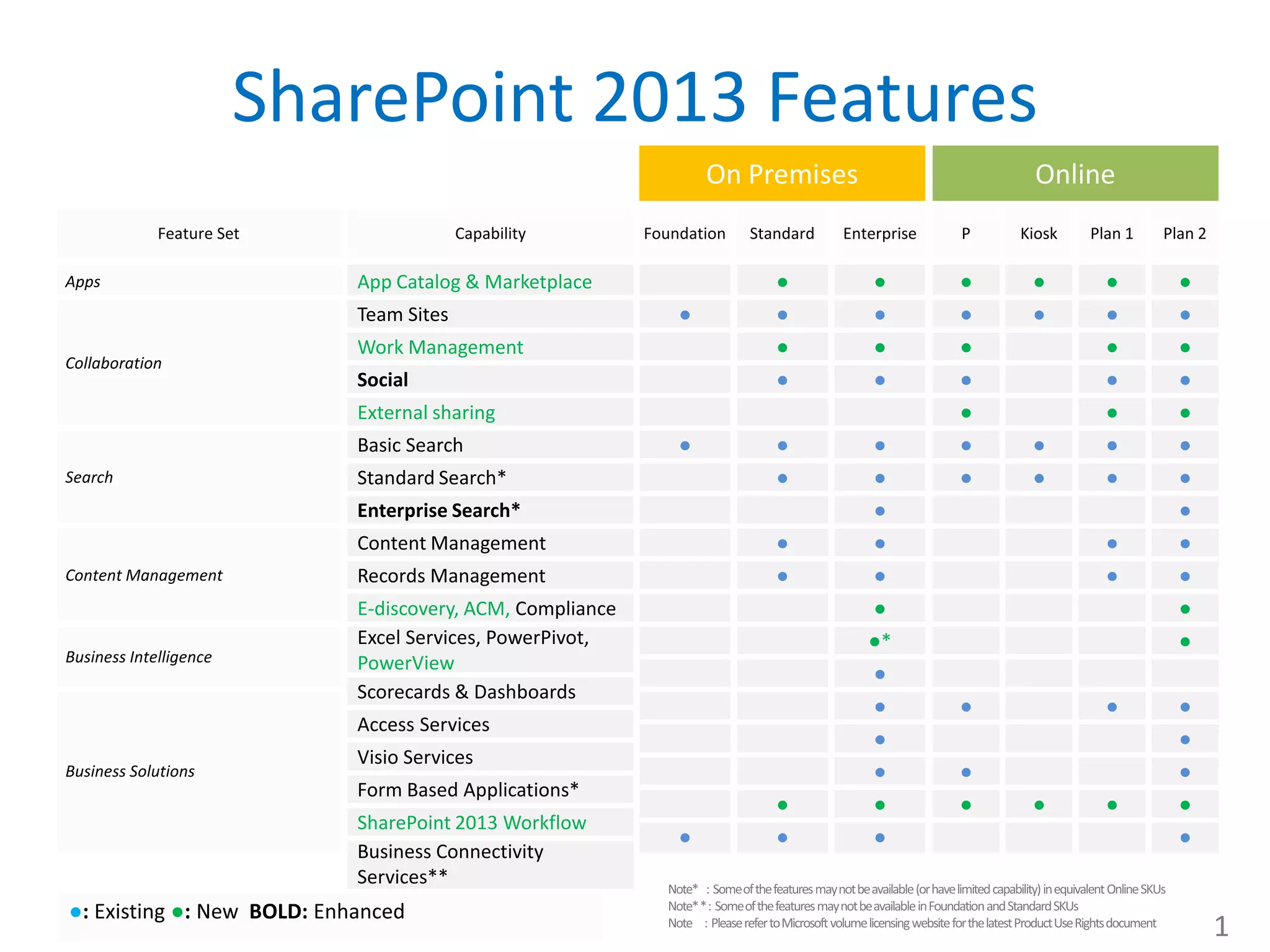Click the green dot with asterisk under Enterprise
The height and width of the screenshot is (952, 1270).
point(875,641)
